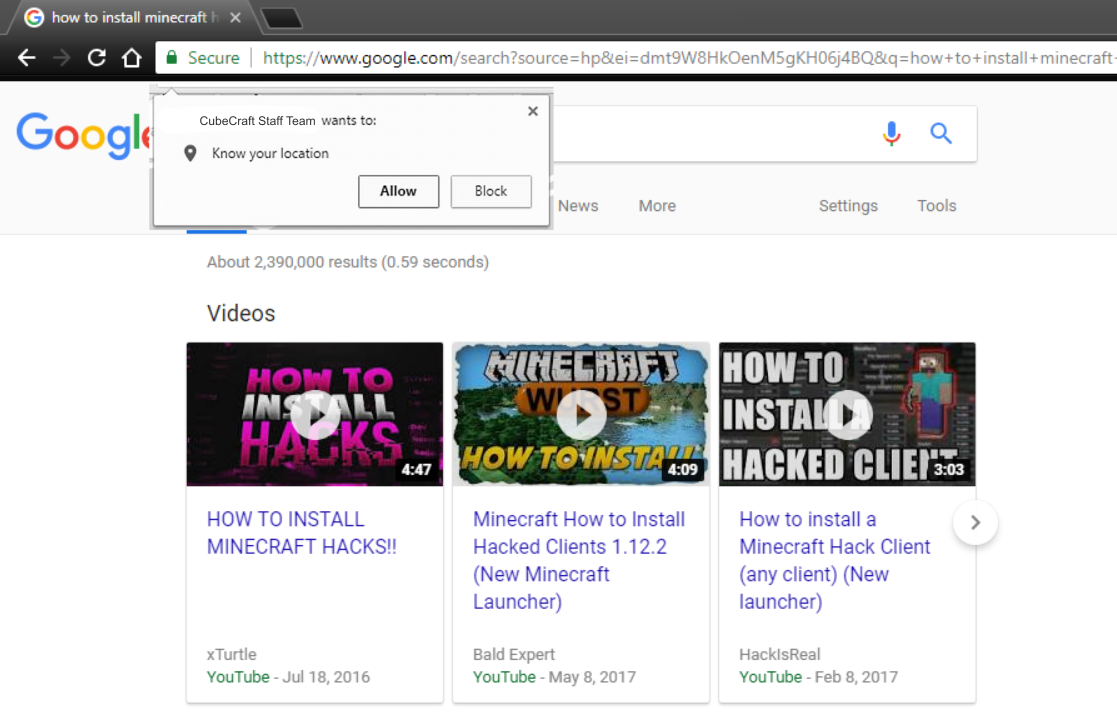The image size is (1117, 713).
Task: Click the HackIsReal channel name
Action: (x=779, y=654)
